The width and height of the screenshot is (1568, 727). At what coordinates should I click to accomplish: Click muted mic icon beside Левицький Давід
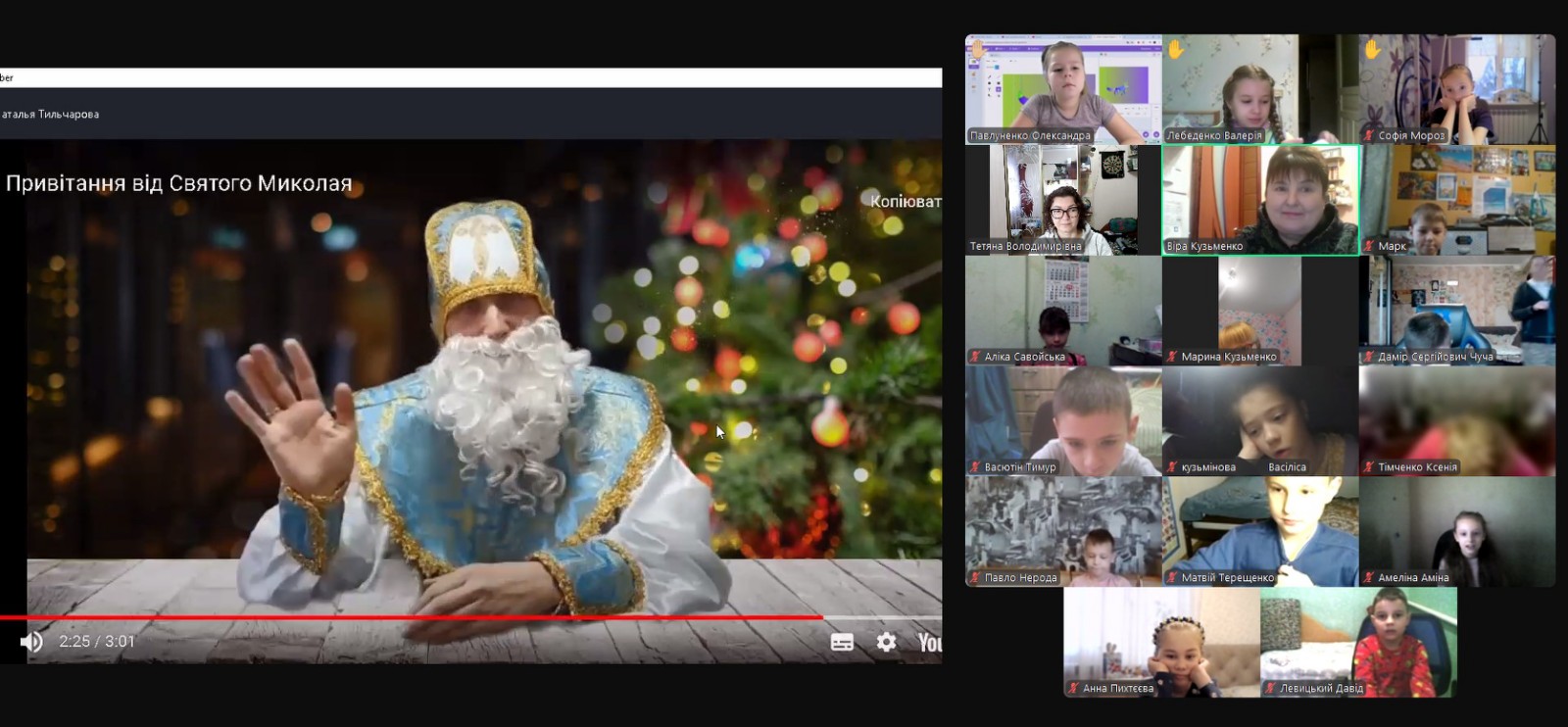(x=1271, y=689)
